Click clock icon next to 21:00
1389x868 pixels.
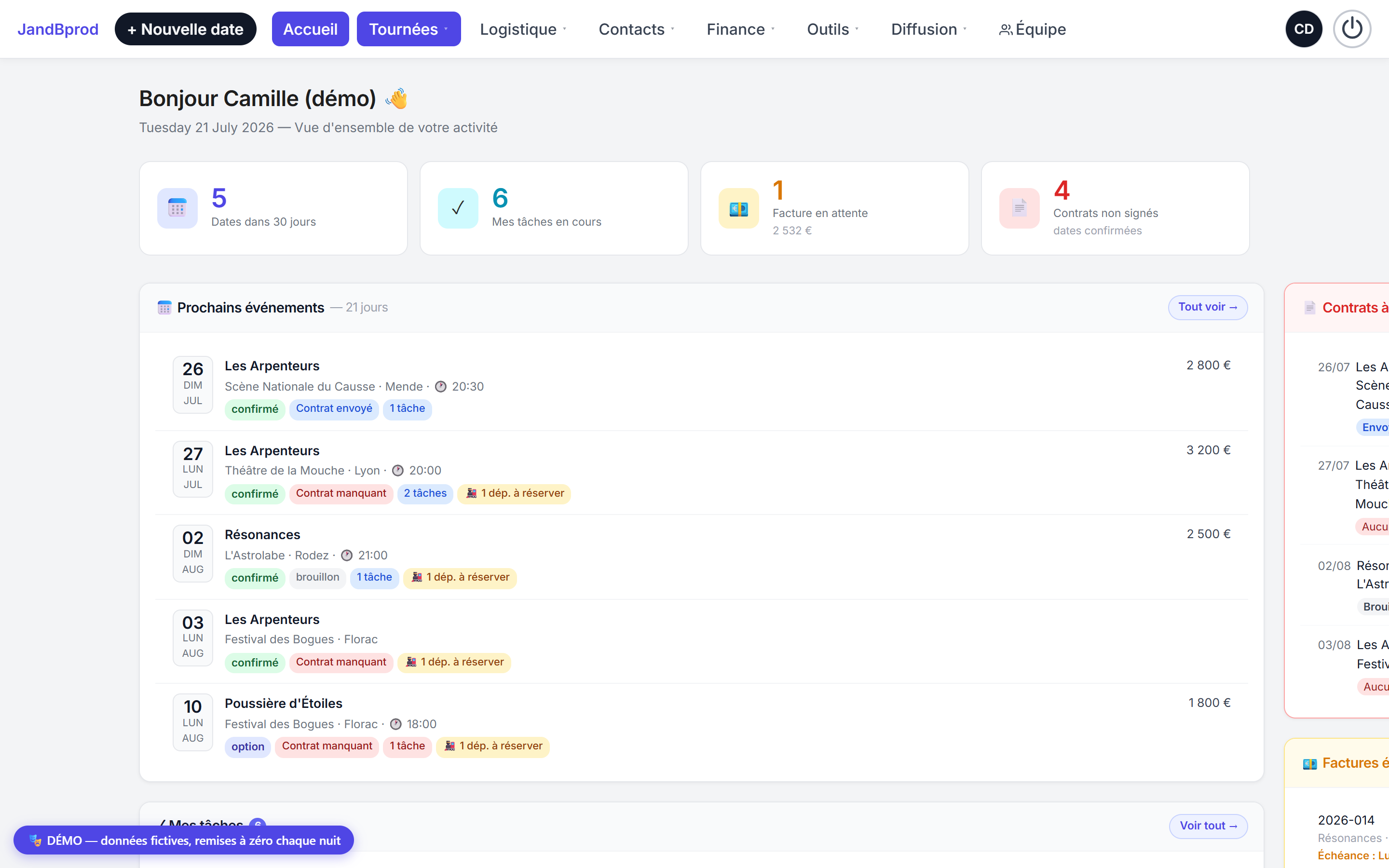coord(347,556)
